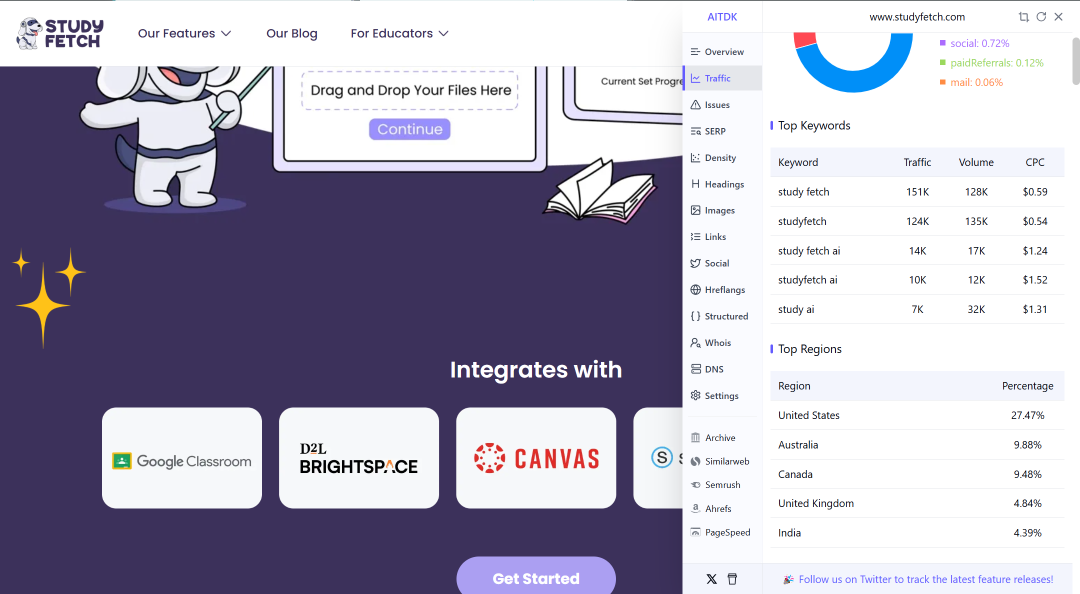Select the Canvas integration card

click(536, 458)
